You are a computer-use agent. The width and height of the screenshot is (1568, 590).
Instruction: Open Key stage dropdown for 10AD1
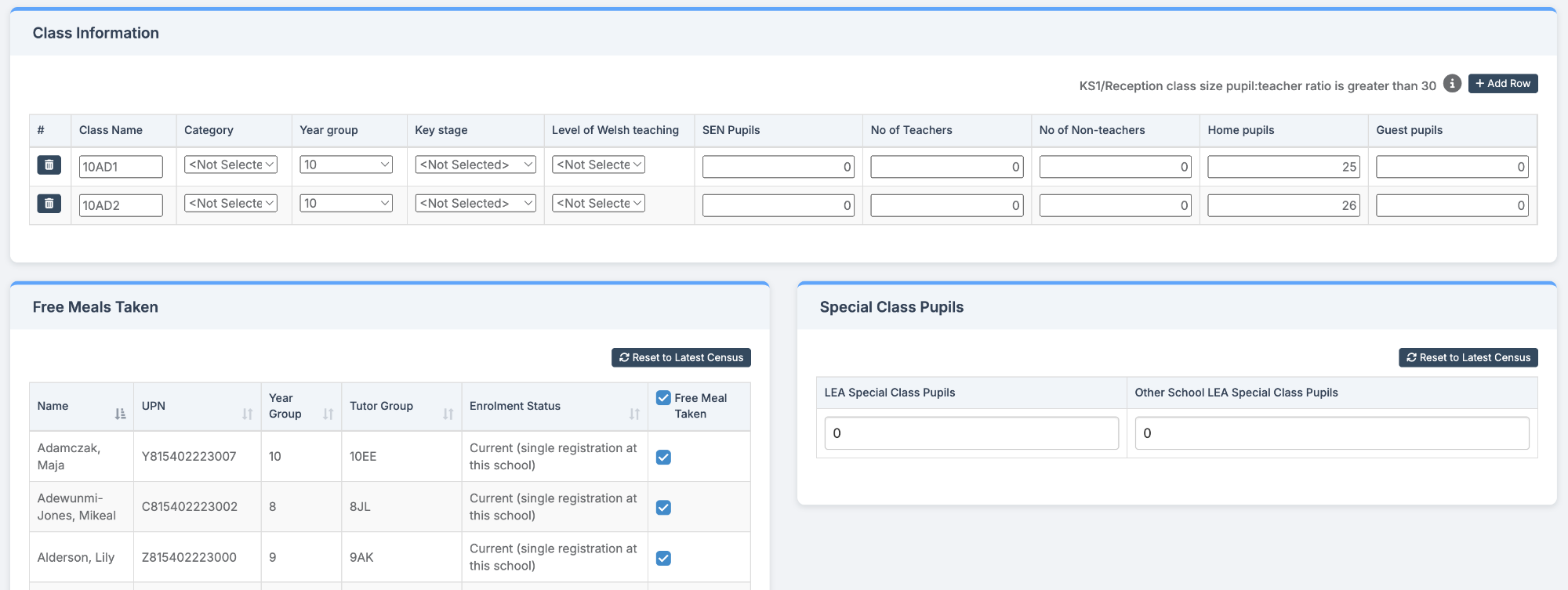click(x=475, y=165)
